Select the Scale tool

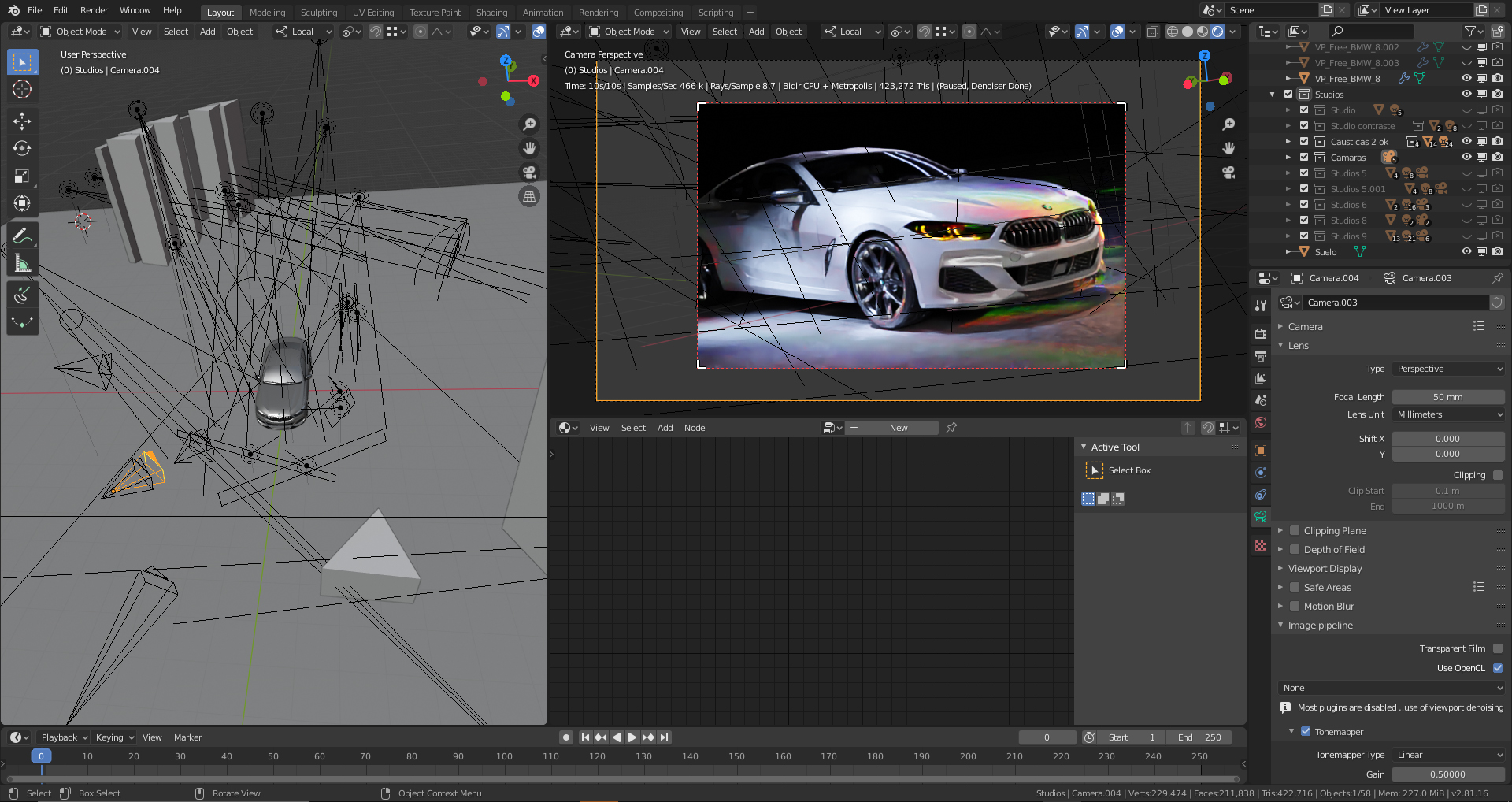[22, 176]
